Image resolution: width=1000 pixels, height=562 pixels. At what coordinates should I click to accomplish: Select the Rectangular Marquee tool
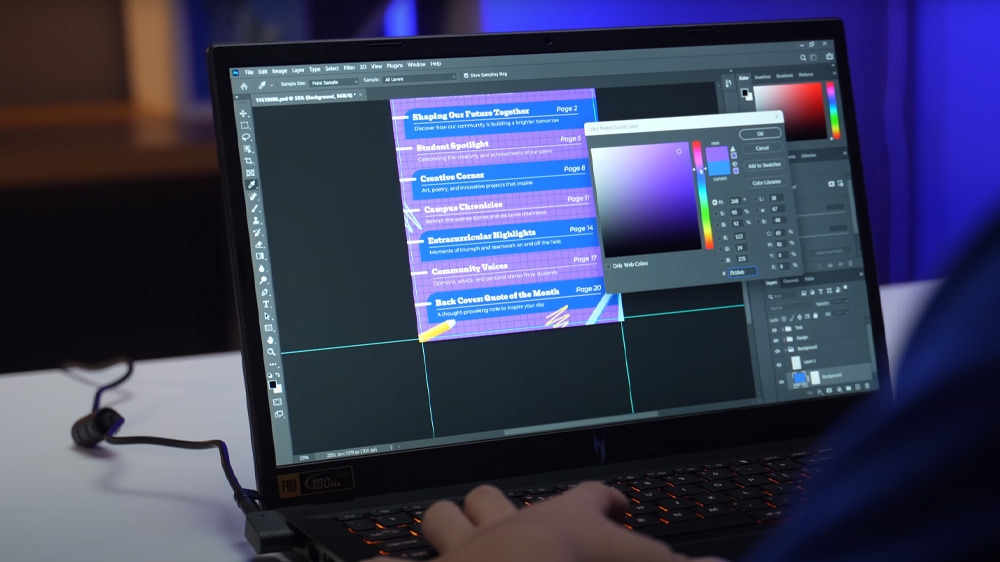[244, 125]
